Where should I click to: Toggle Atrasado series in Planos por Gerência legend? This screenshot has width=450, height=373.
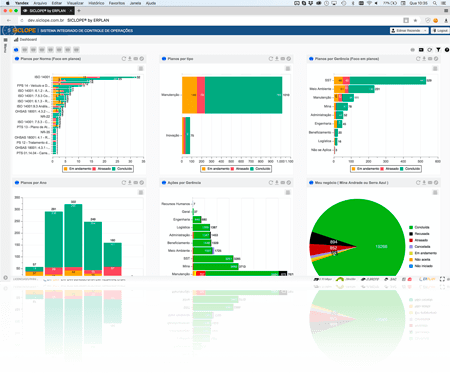click(389, 169)
